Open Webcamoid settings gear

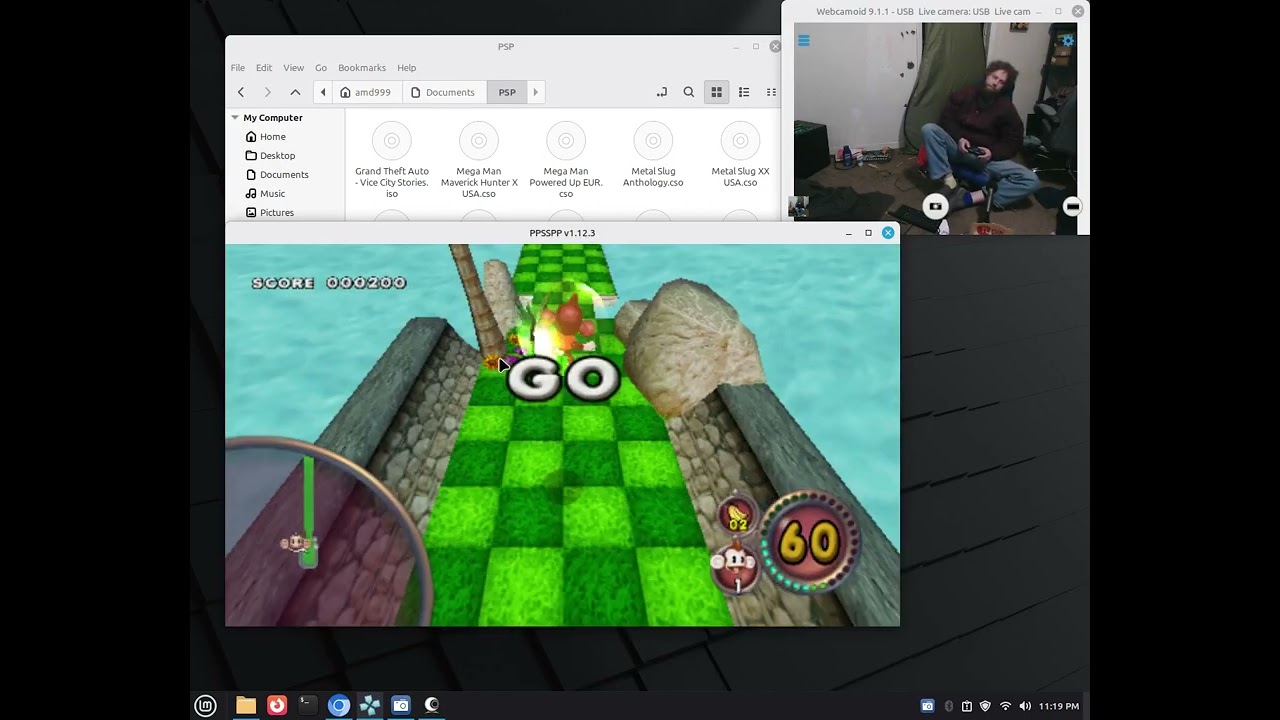[x=1067, y=41]
